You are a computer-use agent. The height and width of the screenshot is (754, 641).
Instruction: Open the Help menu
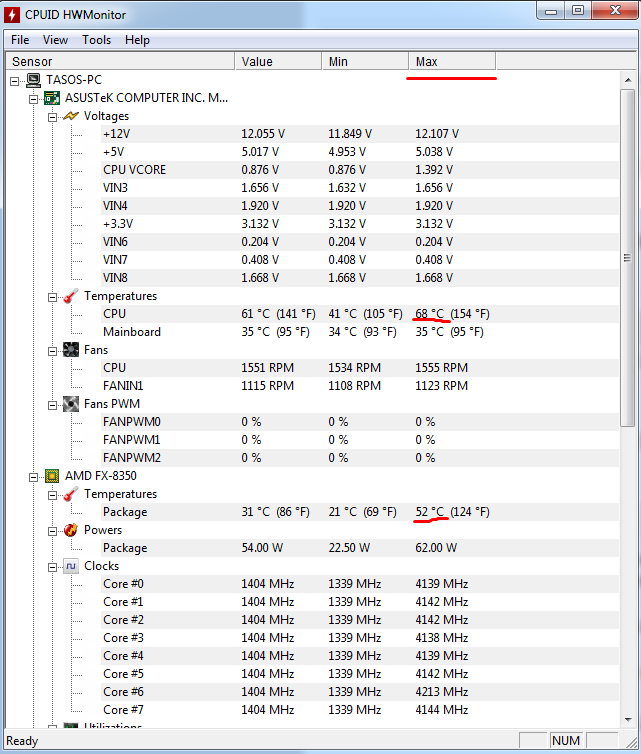click(x=137, y=40)
